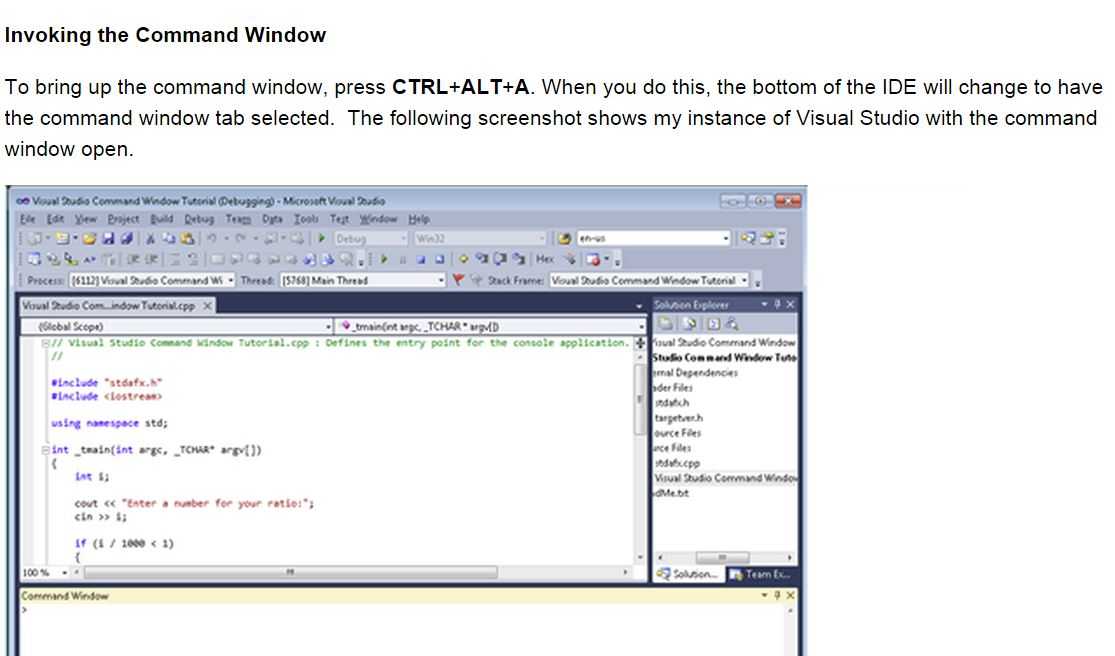Click the New Project toolbar icon
Image resolution: width=1115 pixels, height=656 pixels.
coord(34,239)
